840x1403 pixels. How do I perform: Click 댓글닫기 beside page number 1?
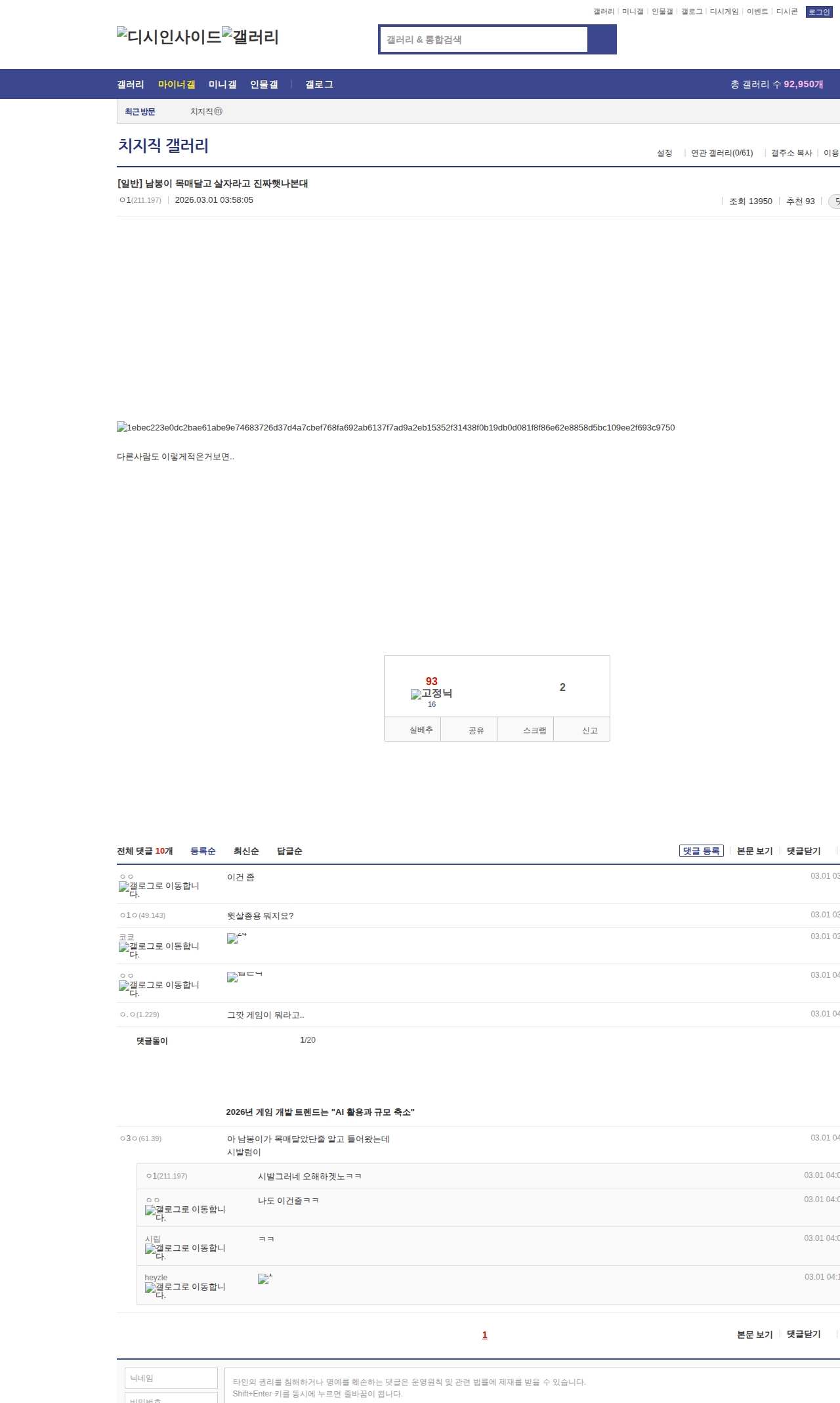tap(804, 1334)
